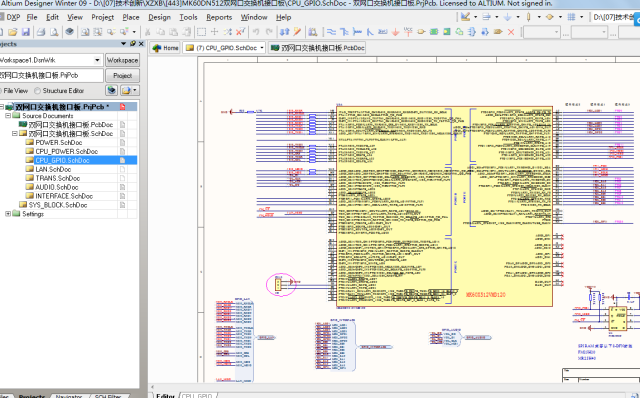Expand the Settings folder node

[x=8, y=214]
